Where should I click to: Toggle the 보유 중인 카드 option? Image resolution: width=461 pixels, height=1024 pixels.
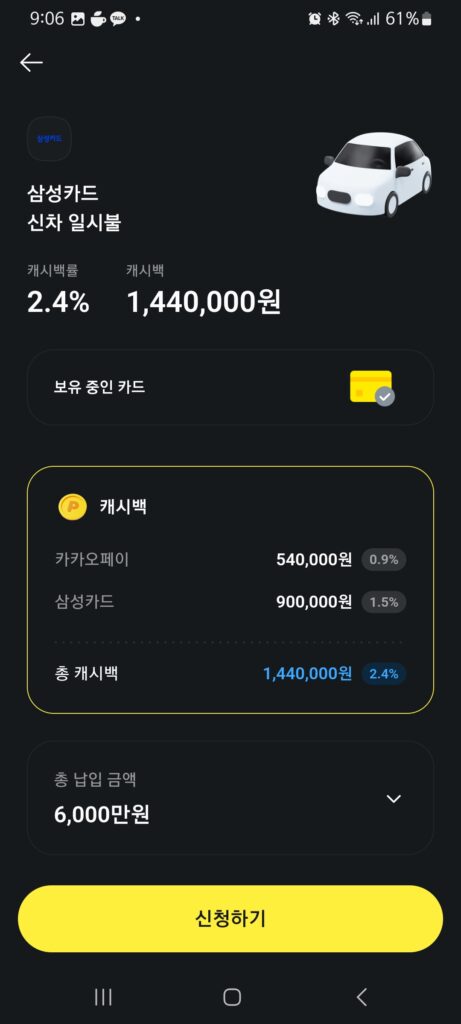coord(230,387)
